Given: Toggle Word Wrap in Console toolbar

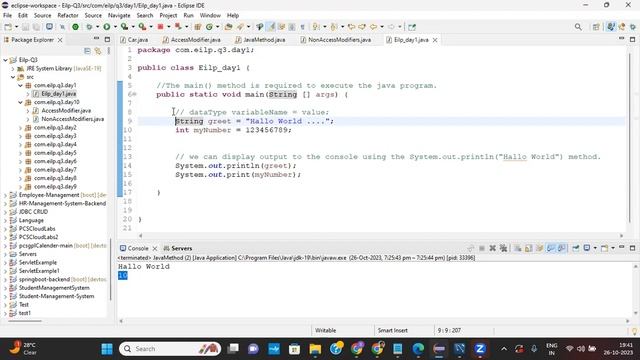Looking at the screenshot, I should 540,248.
